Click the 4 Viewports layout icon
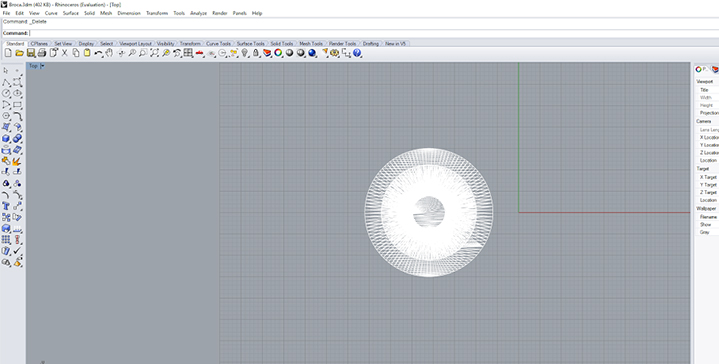This screenshot has height=364, width=719. 188,53
